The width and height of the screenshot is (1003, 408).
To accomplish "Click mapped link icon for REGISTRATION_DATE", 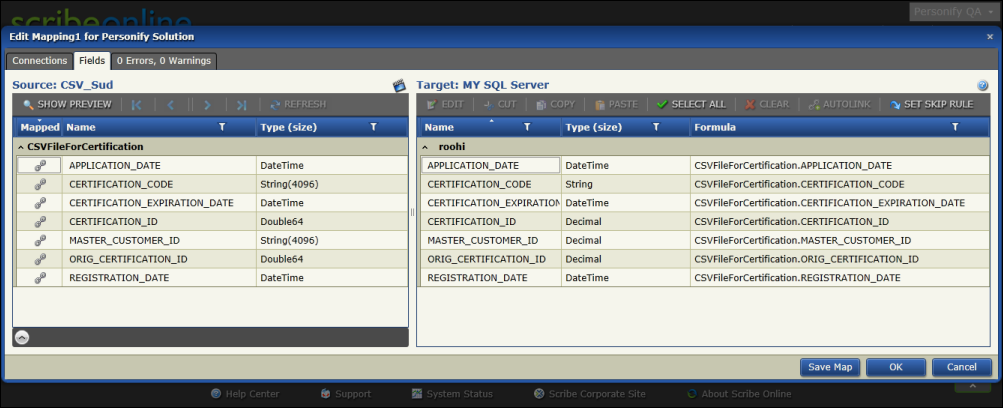I will coord(40,278).
